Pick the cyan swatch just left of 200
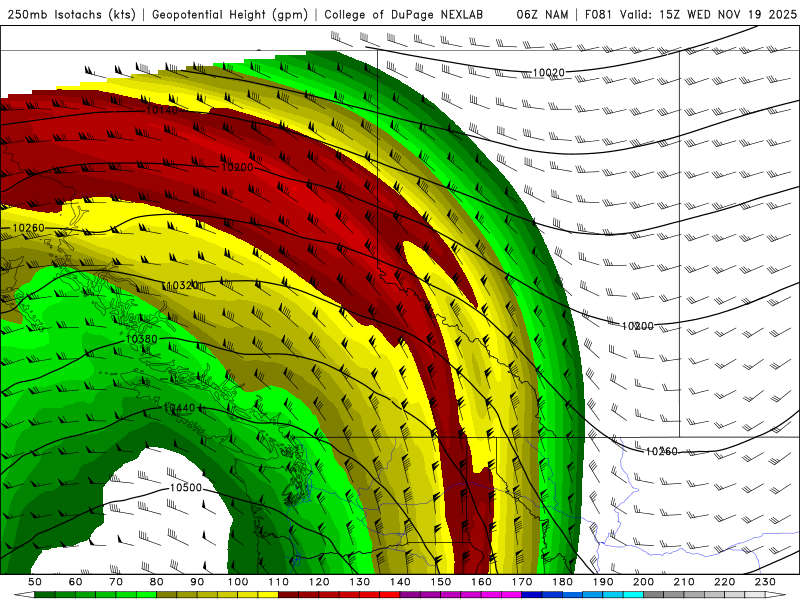The height and width of the screenshot is (600, 800). coord(633,595)
